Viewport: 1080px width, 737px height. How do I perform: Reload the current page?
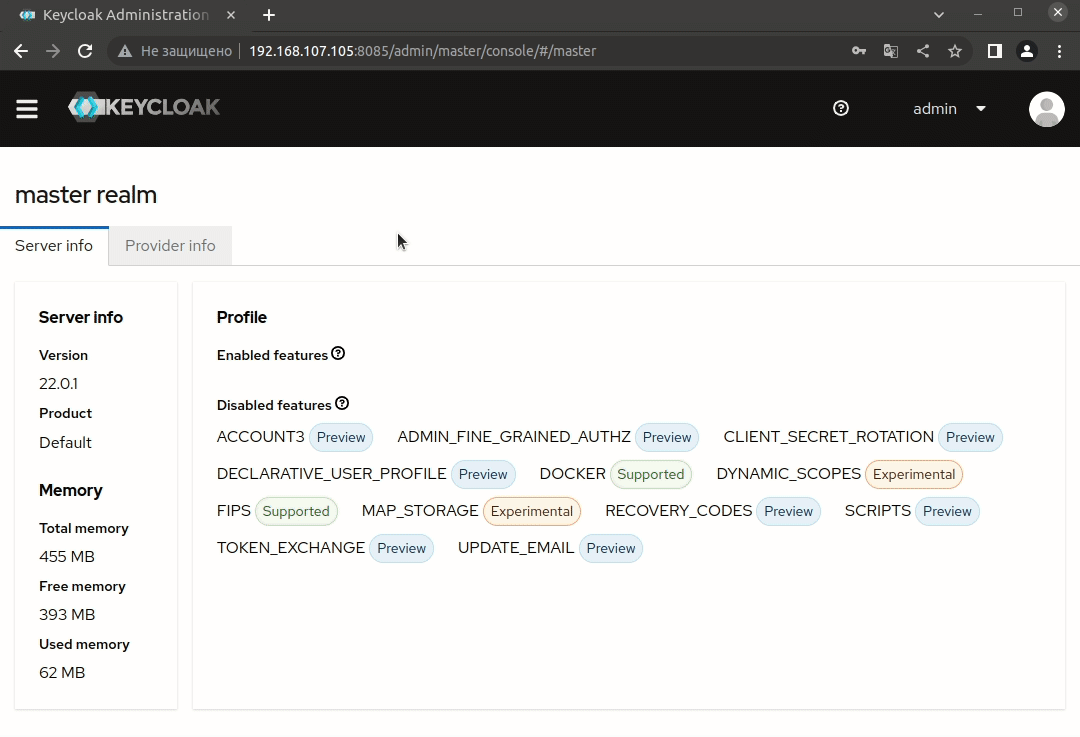pos(85,51)
